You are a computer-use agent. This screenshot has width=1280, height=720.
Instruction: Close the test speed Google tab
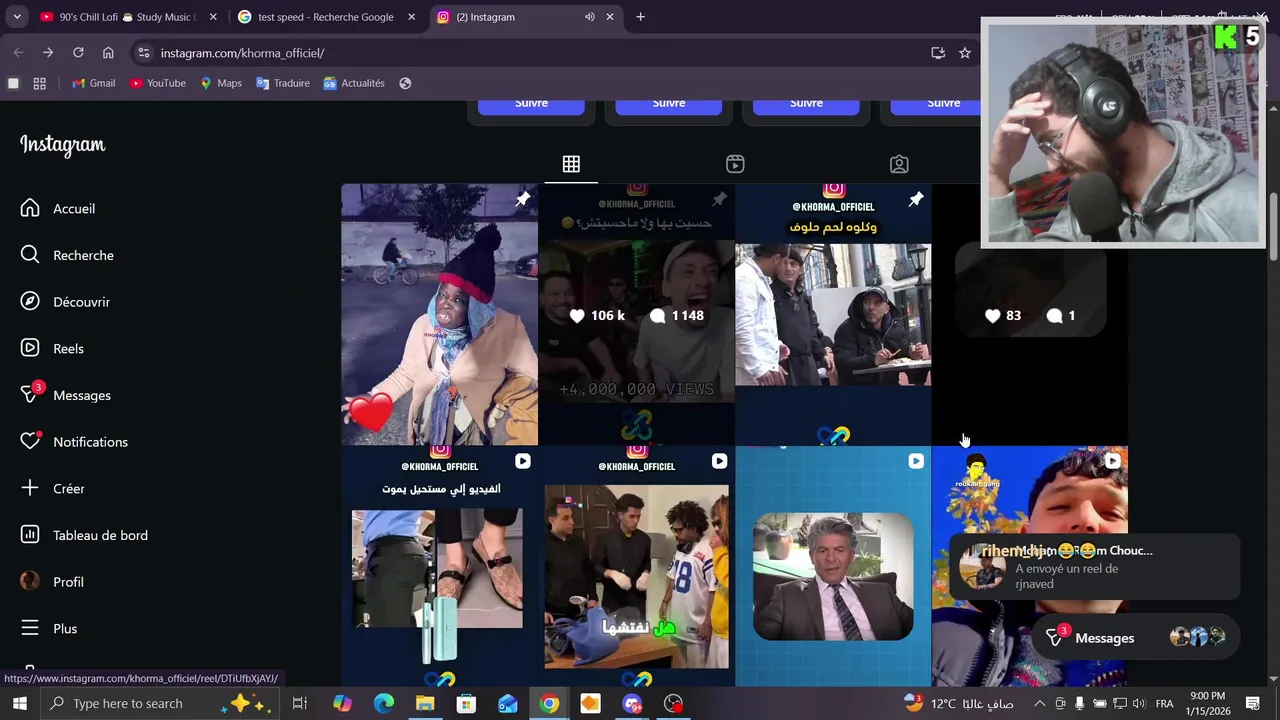pos(411,17)
